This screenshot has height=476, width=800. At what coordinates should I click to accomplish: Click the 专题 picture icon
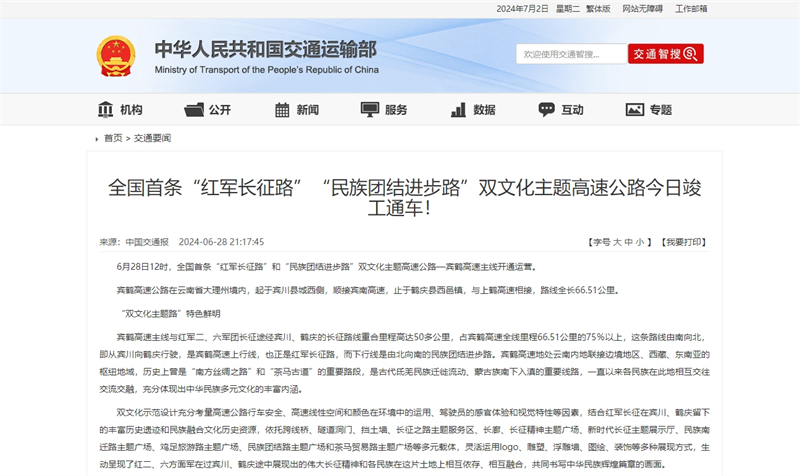(x=634, y=109)
